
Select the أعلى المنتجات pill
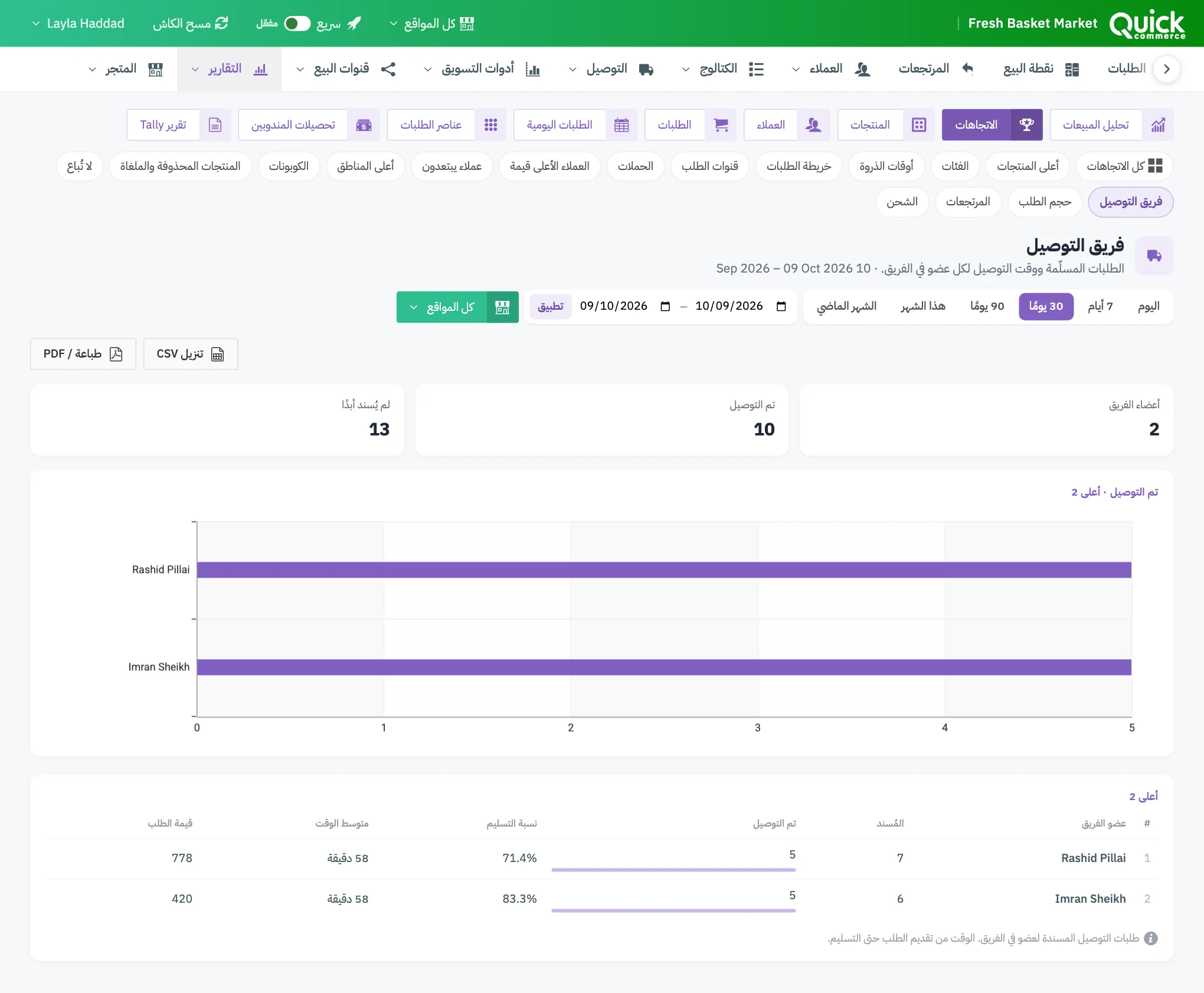(1028, 166)
